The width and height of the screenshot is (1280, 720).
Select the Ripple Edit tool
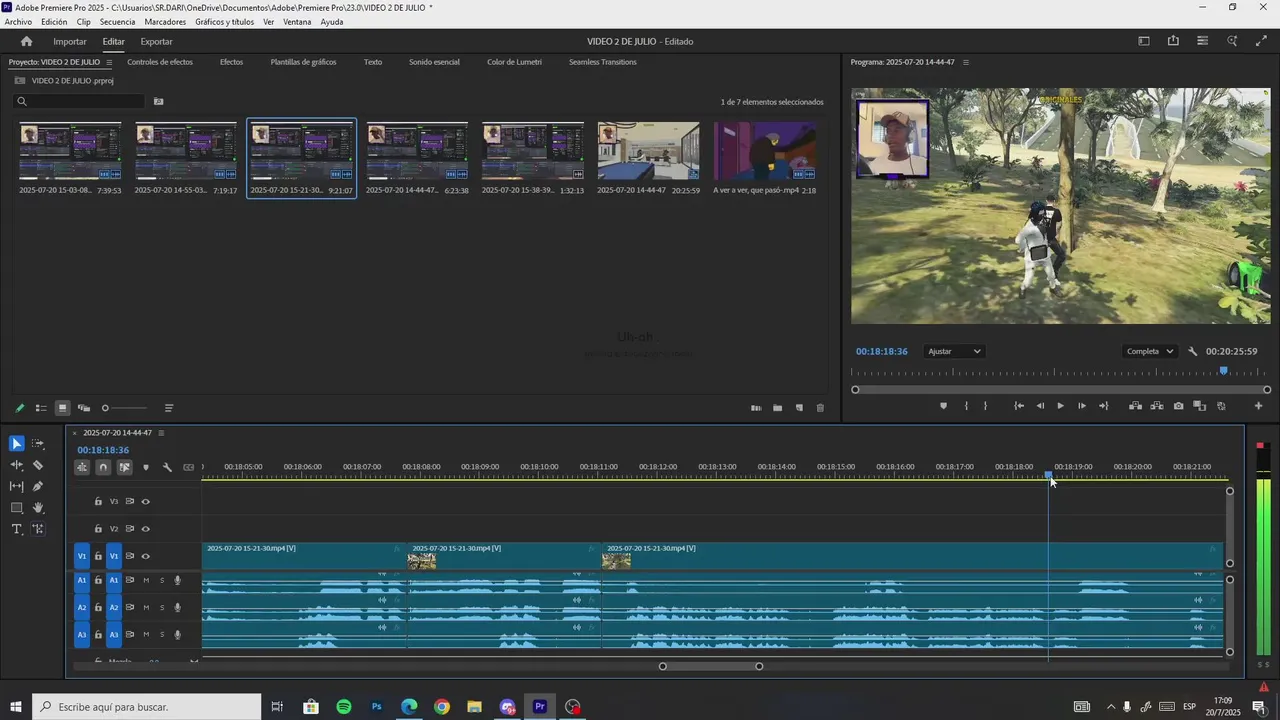coord(17,465)
